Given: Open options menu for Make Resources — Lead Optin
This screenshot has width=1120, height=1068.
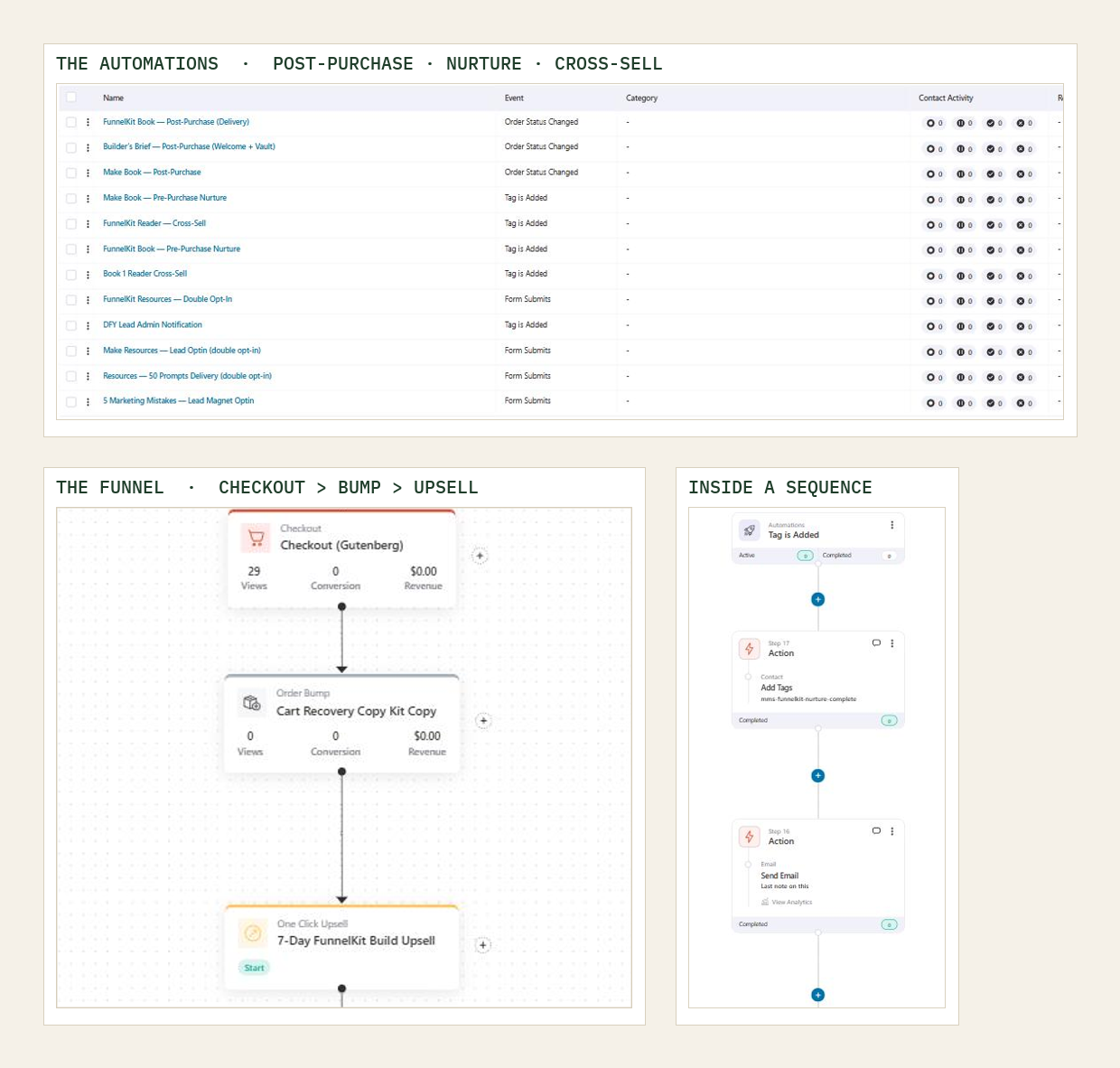Looking at the screenshot, I should click(88, 351).
